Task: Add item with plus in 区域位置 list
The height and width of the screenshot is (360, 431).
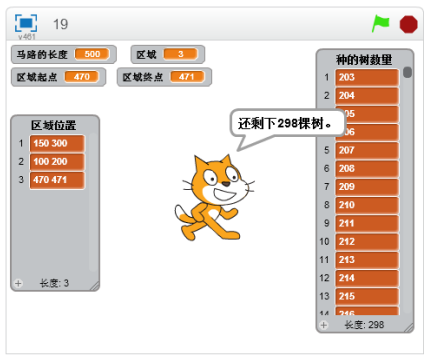Action: 18,283
